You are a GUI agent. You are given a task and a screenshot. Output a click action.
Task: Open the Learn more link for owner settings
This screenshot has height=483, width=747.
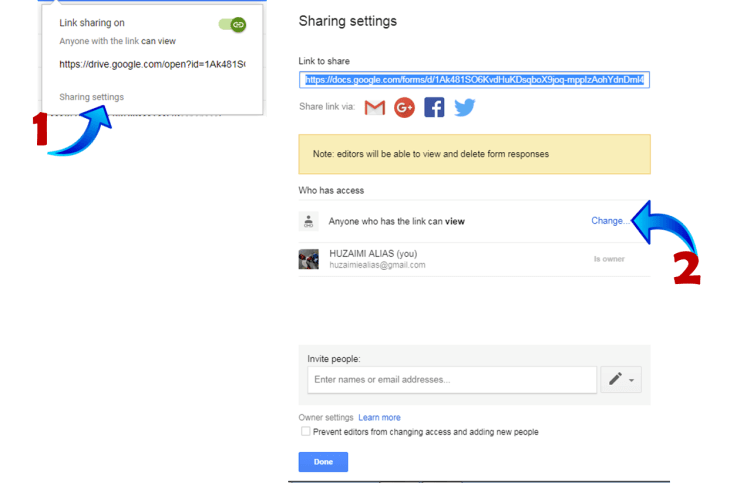(x=379, y=417)
